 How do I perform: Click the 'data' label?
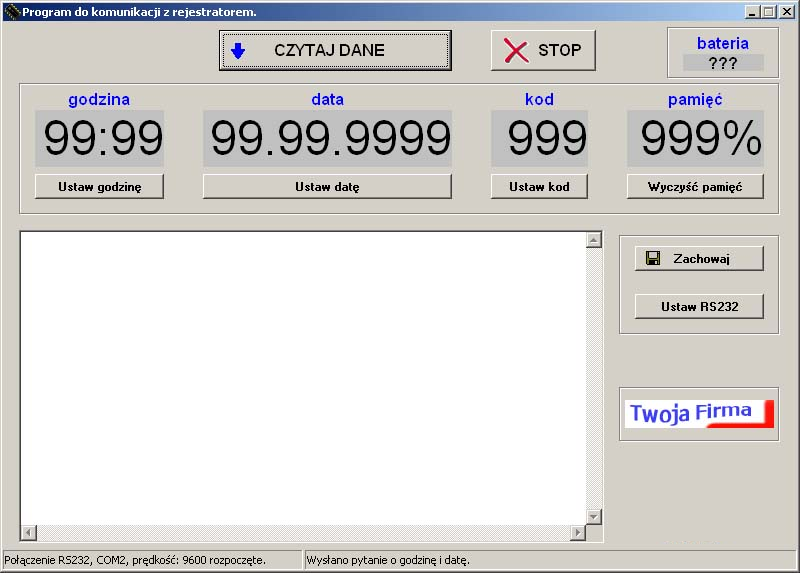pos(327,99)
